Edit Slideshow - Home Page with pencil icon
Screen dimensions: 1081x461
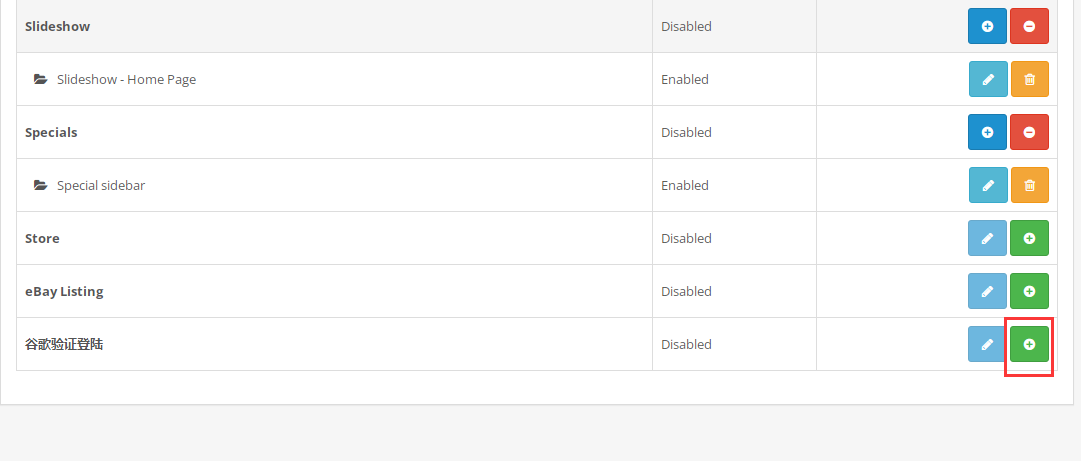coord(988,79)
